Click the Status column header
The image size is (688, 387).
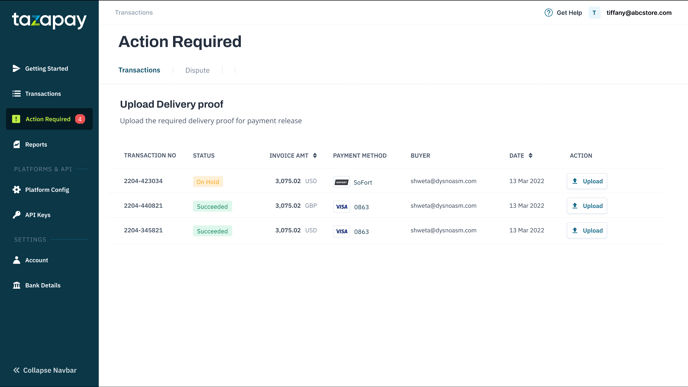coord(204,155)
